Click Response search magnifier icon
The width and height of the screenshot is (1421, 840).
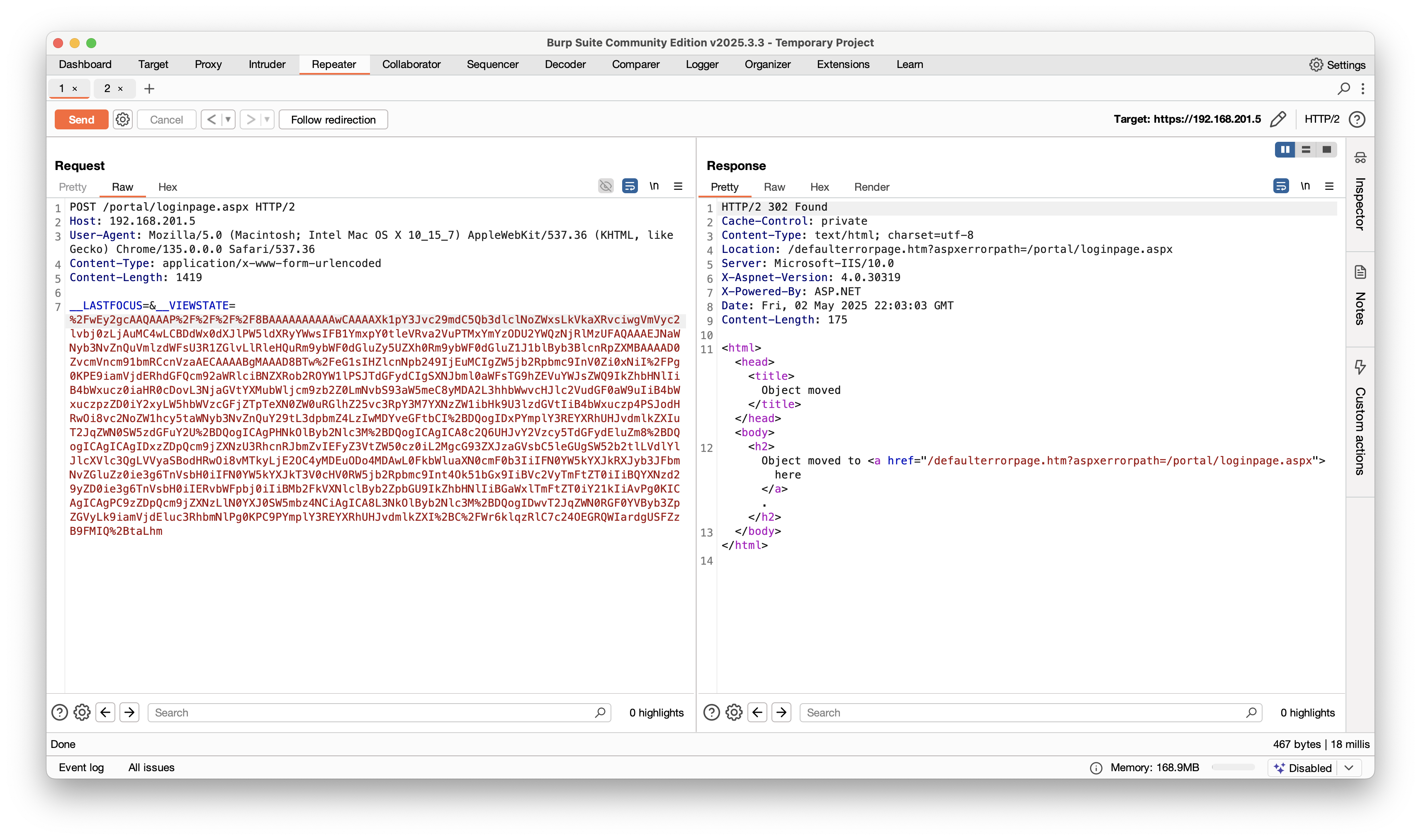tap(1251, 713)
